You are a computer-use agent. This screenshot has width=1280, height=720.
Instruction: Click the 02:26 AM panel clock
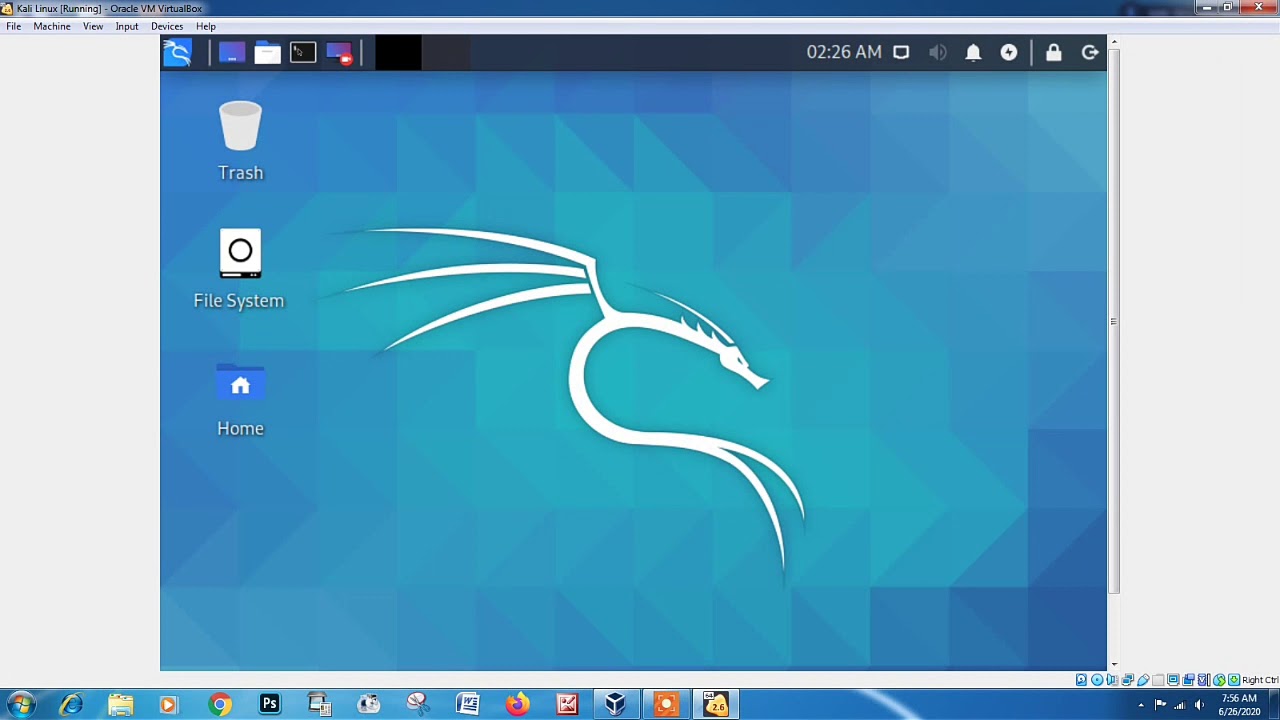point(844,52)
